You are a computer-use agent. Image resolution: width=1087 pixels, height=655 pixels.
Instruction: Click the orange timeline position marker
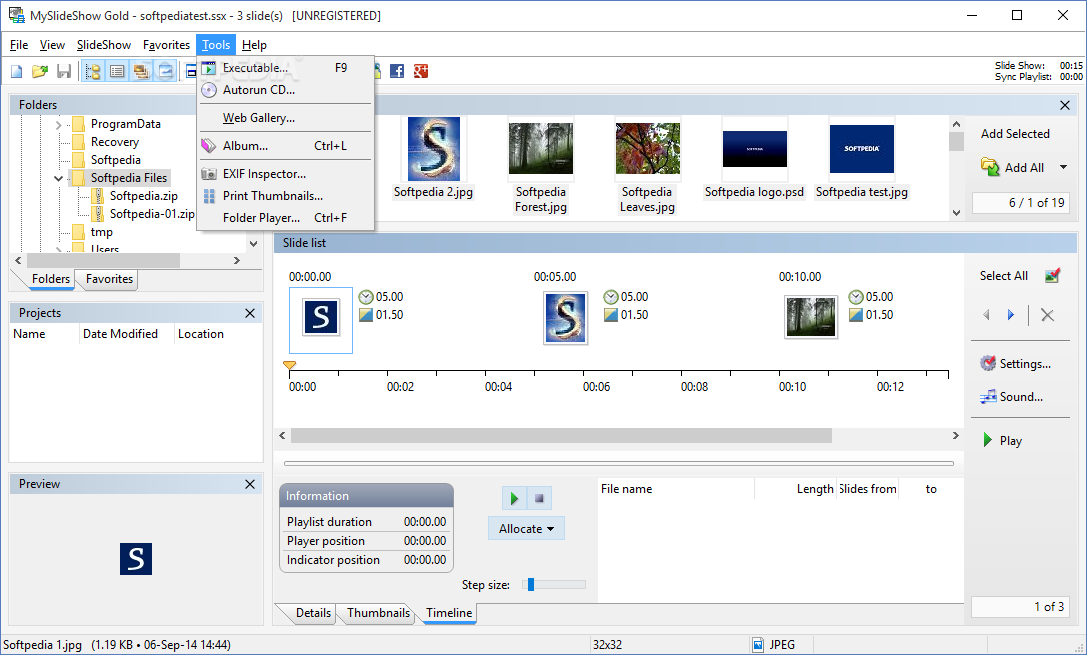coord(290,365)
